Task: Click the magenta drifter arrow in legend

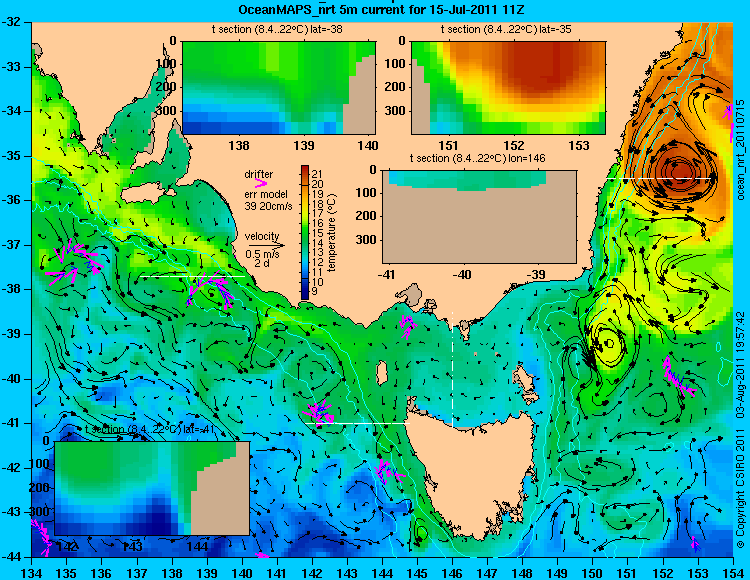Action: pos(261,183)
